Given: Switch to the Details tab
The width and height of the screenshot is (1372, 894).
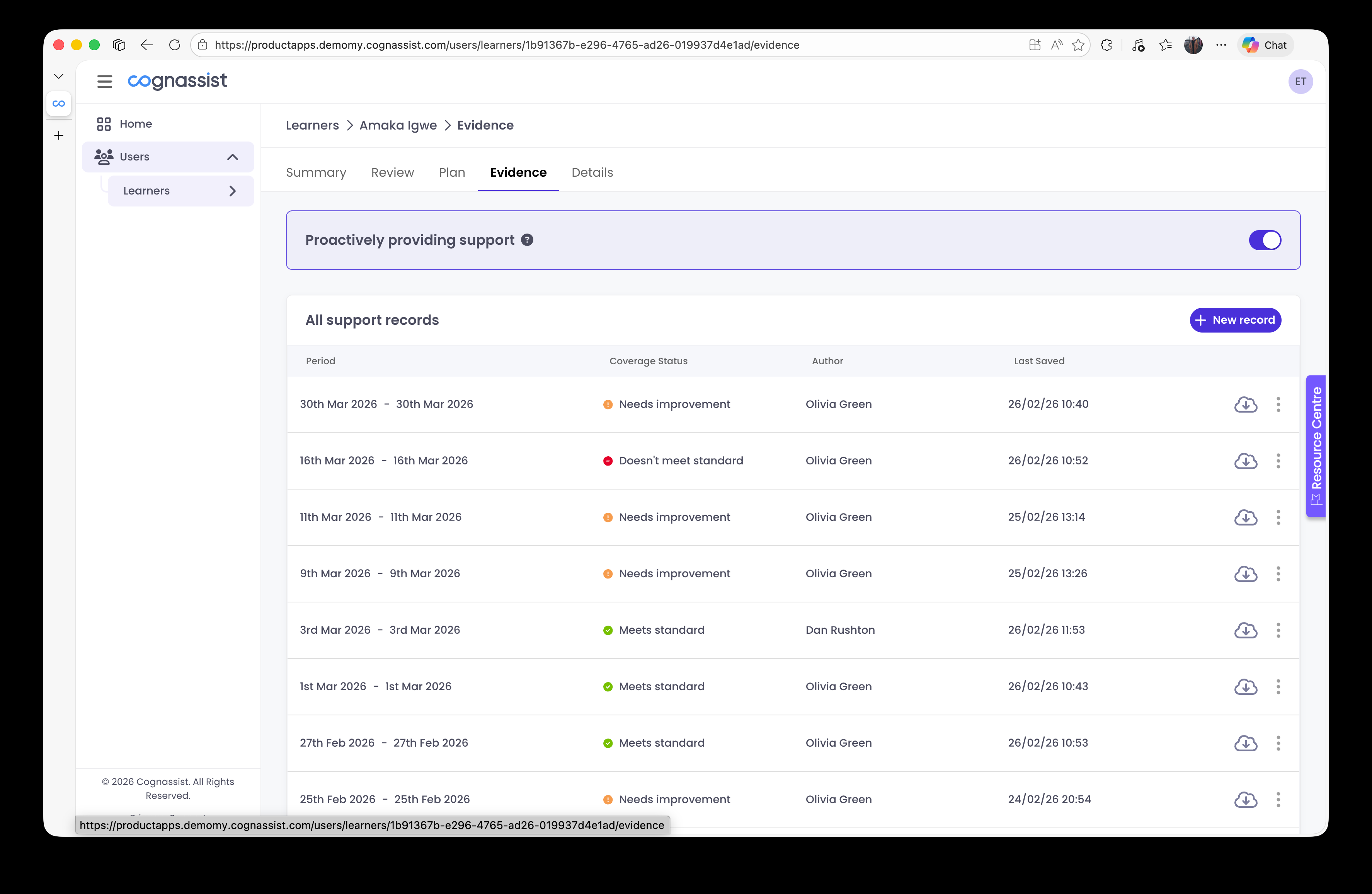Looking at the screenshot, I should 592,172.
